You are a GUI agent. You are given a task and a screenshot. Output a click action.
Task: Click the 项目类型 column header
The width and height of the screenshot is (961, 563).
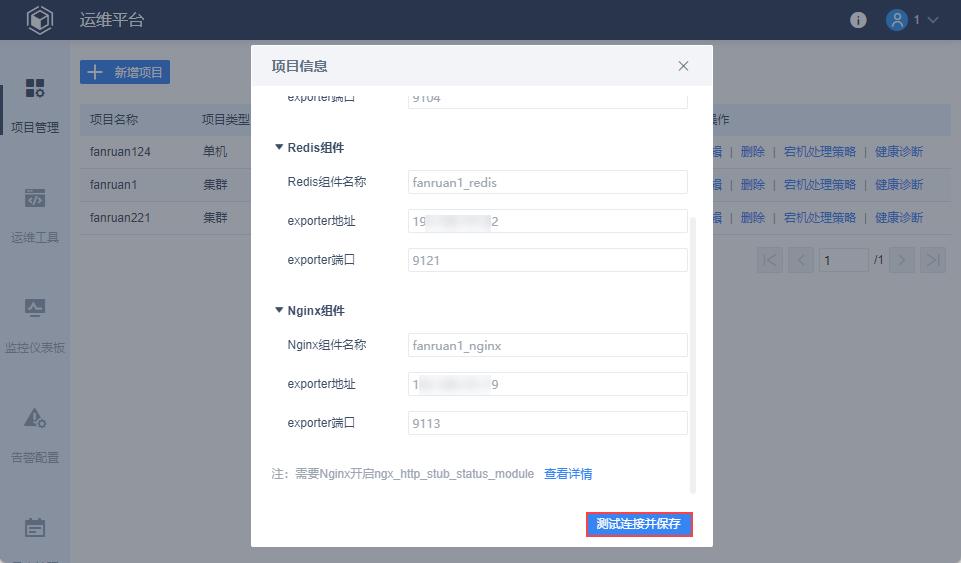226,119
